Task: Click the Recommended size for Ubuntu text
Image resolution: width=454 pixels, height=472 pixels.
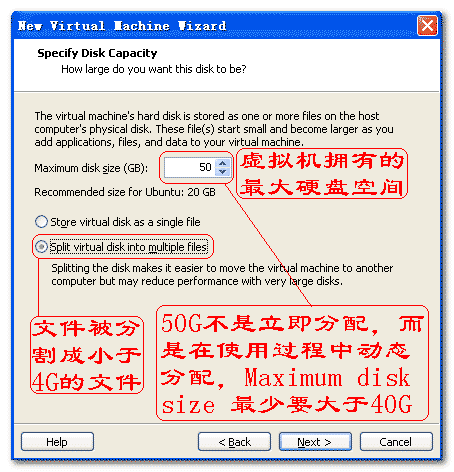Action: [125, 192]
